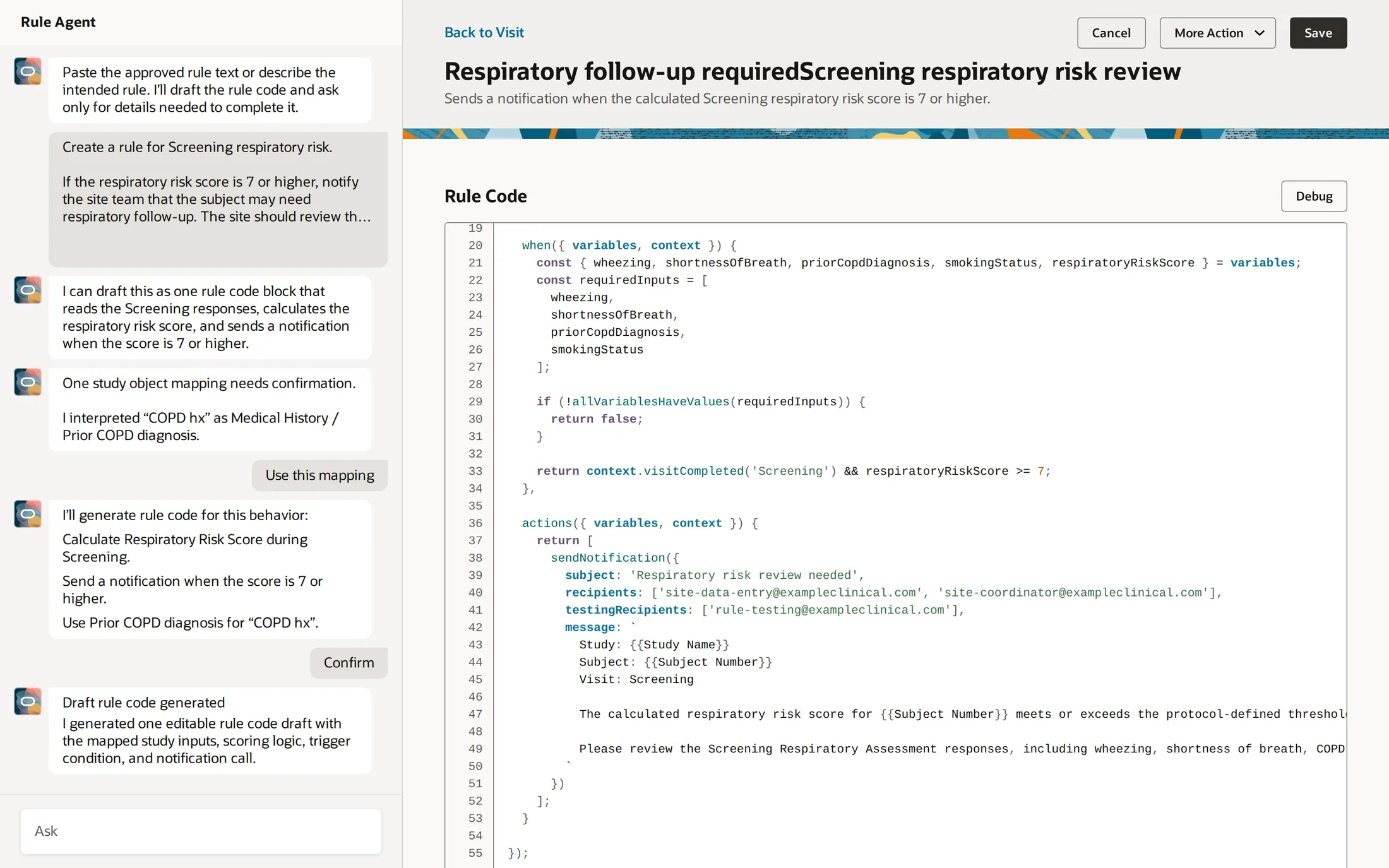The width and height of the screenshot is (1389, 868).
Task: Click 'site-coordinator@exampleclinical.com' in code
Action: (x=1073, y=593)
